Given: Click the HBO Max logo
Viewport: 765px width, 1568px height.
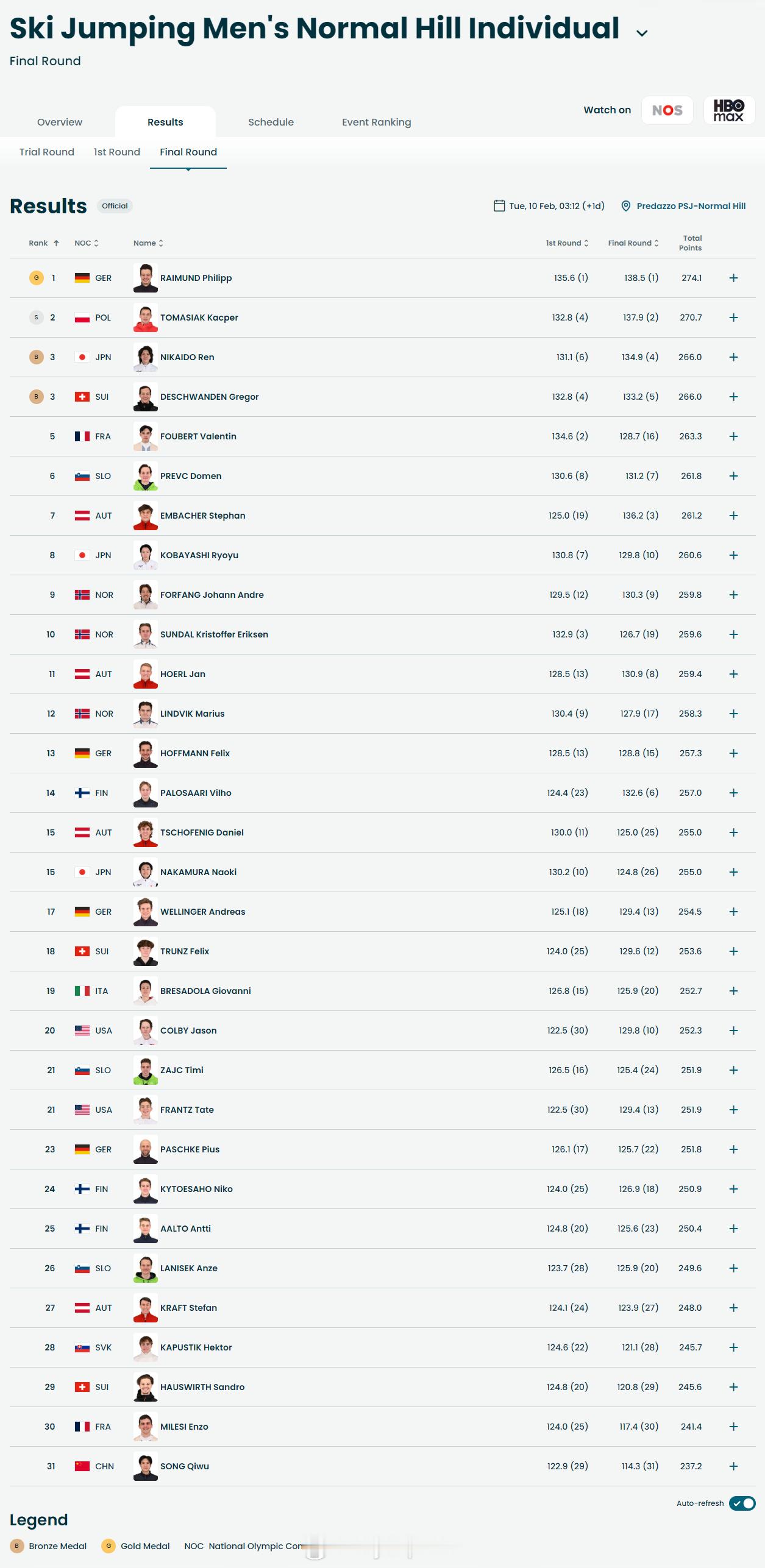Looking at the screenshot, I should 729,110.
